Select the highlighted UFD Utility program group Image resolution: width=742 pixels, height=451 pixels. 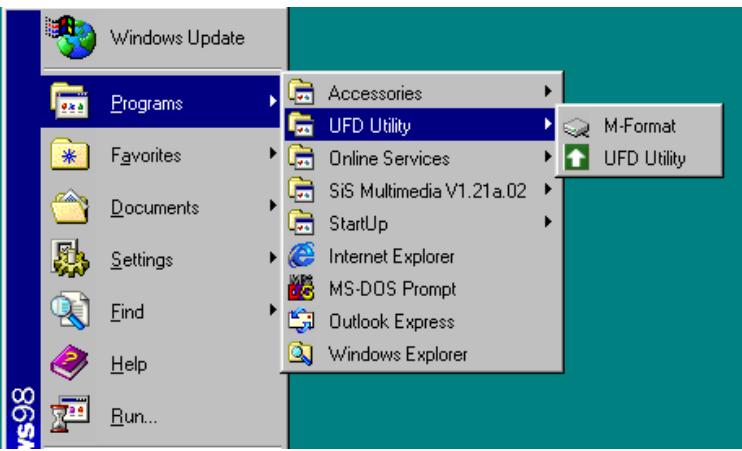(420, 124)
